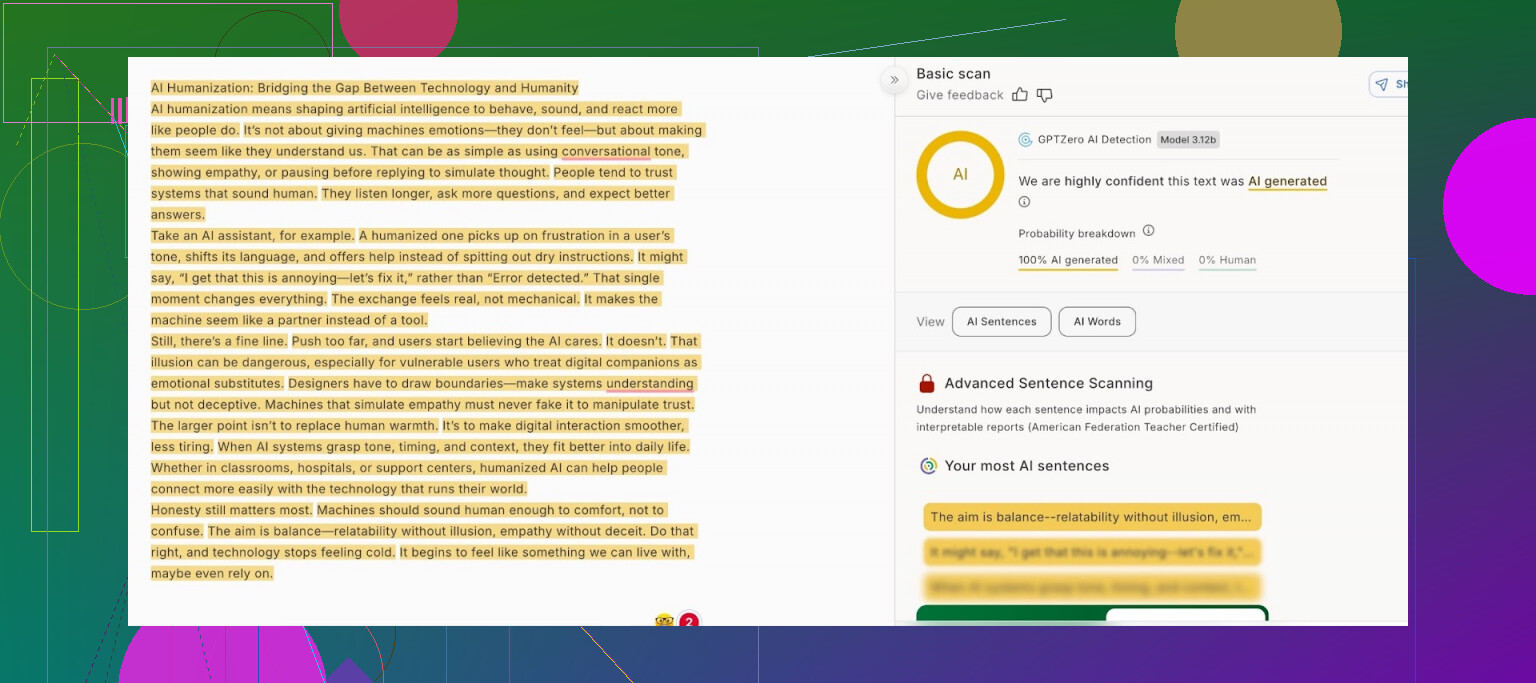Switch to AI Sentences view
Image resolution: width=1536 pixels, height=683 pixels.
coord(1001,322)
